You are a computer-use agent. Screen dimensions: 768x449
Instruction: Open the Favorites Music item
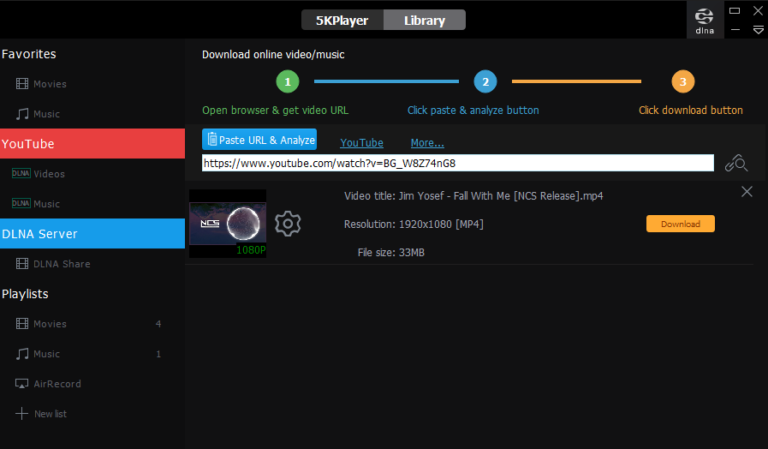[x=46, y=114]
